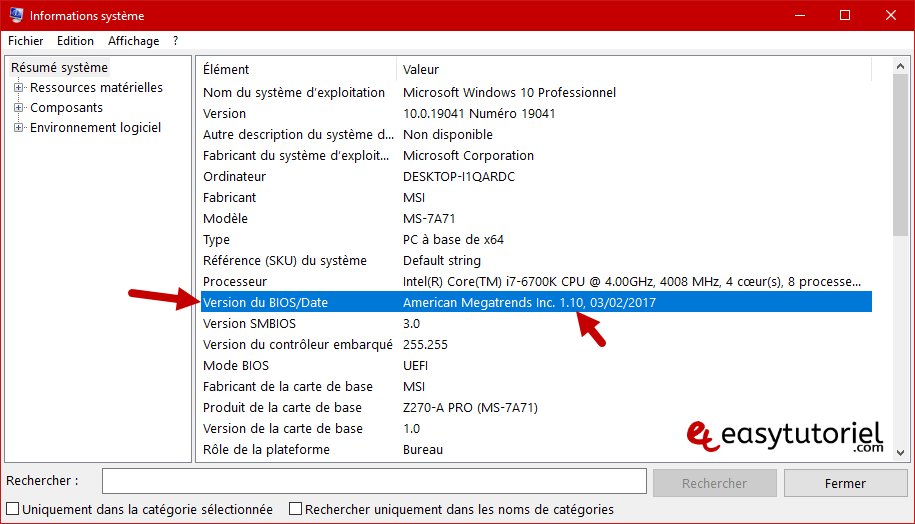Select the Référence (SKU) du système row
915x524 pixels.
(x=536, y=260)
